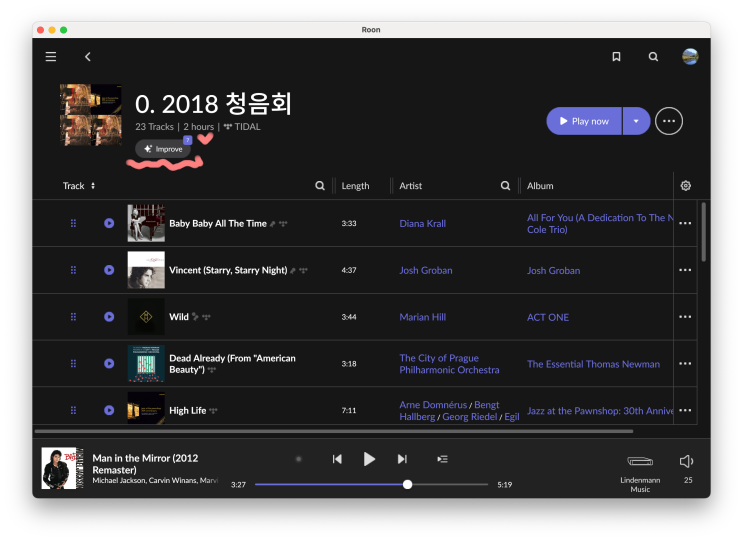743x541 pixels.
Task: Click the playlist cover art collage
Action: (91, 115)
